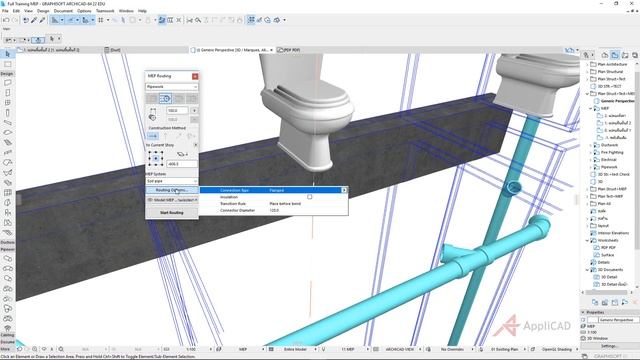
Task: Open the Project Map tab icon in navigator
Action: click(x=605, y=55)
